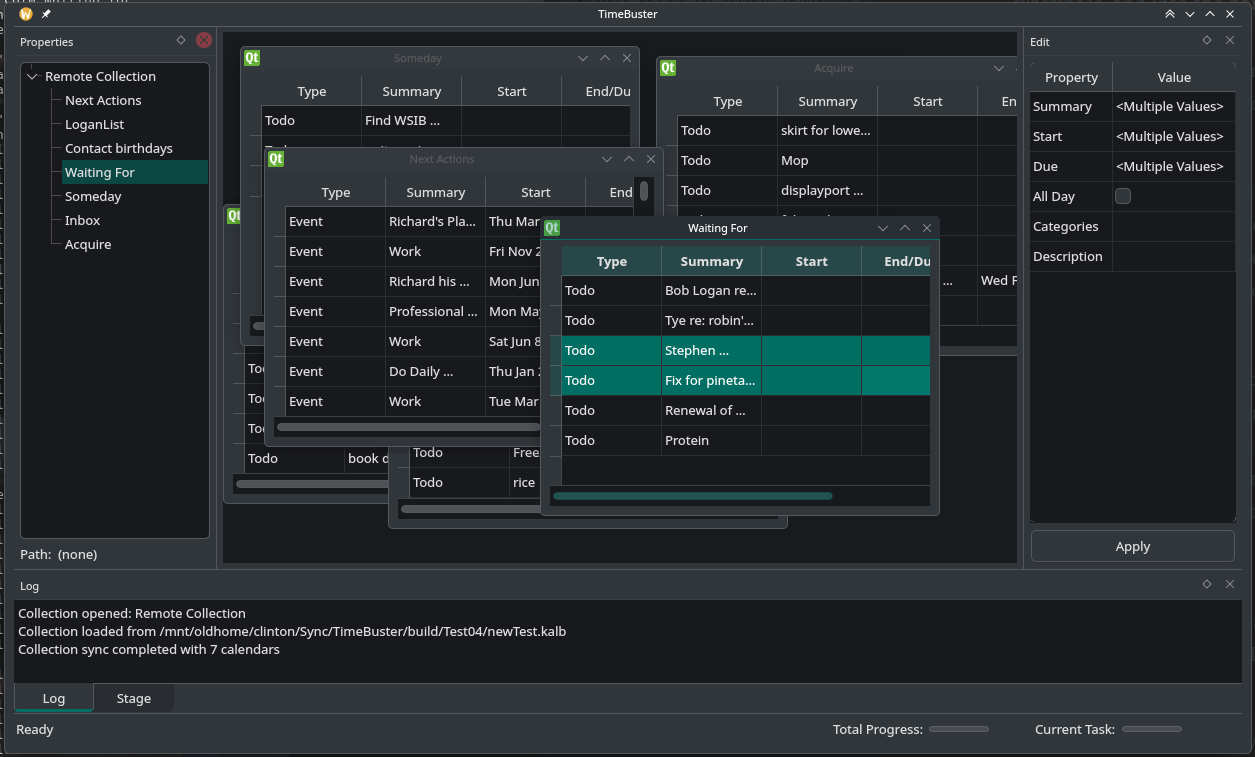Float the Log panel using the diamond icon
Viewport: 1255px width, 757px height.
[1207, 584]
